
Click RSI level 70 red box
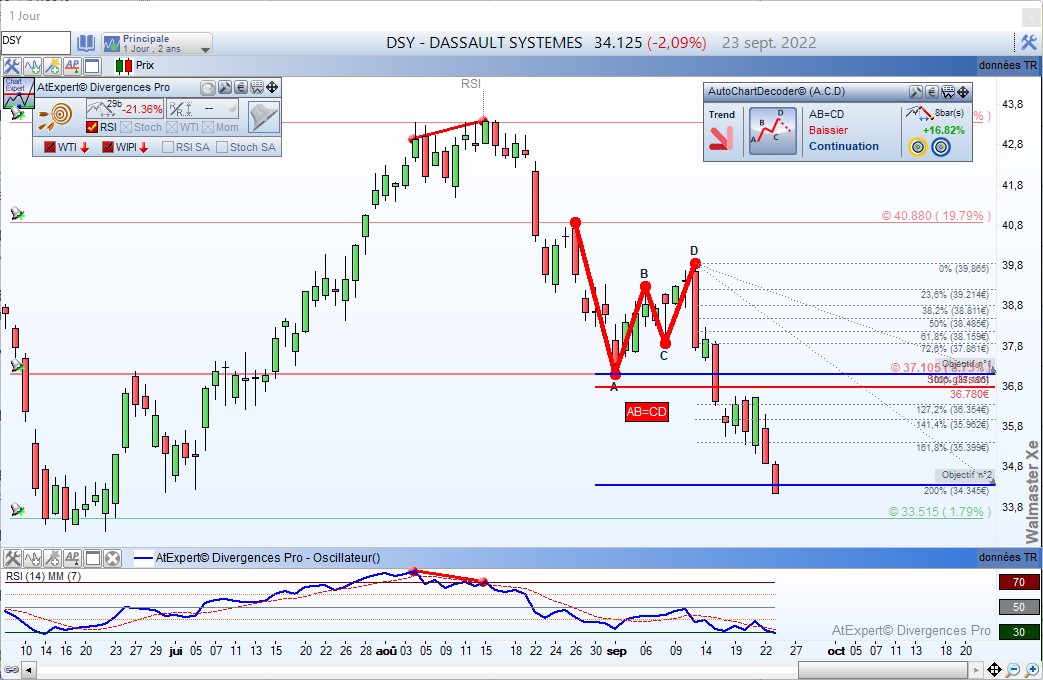coord(1018,582)
